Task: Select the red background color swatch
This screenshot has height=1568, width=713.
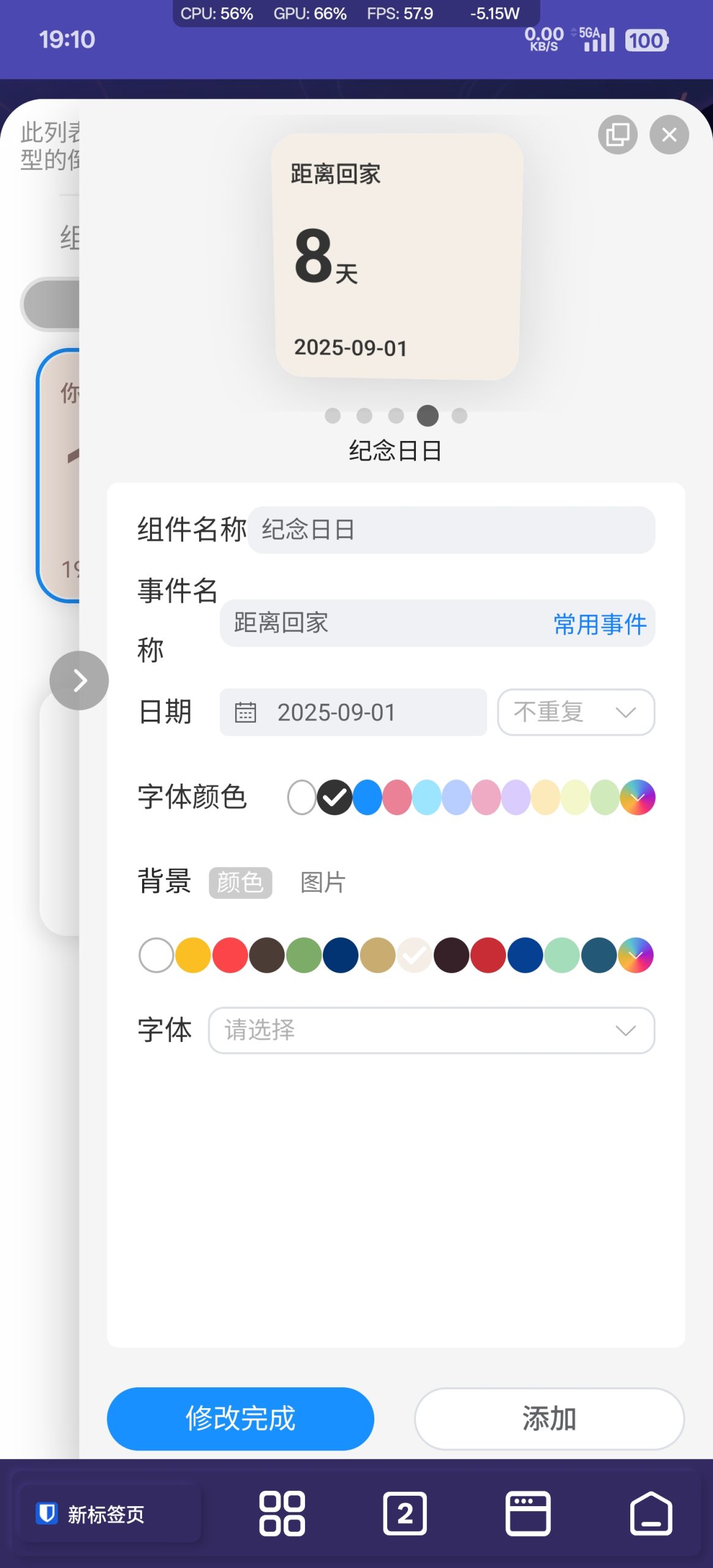Action: (x=229, y=956)
